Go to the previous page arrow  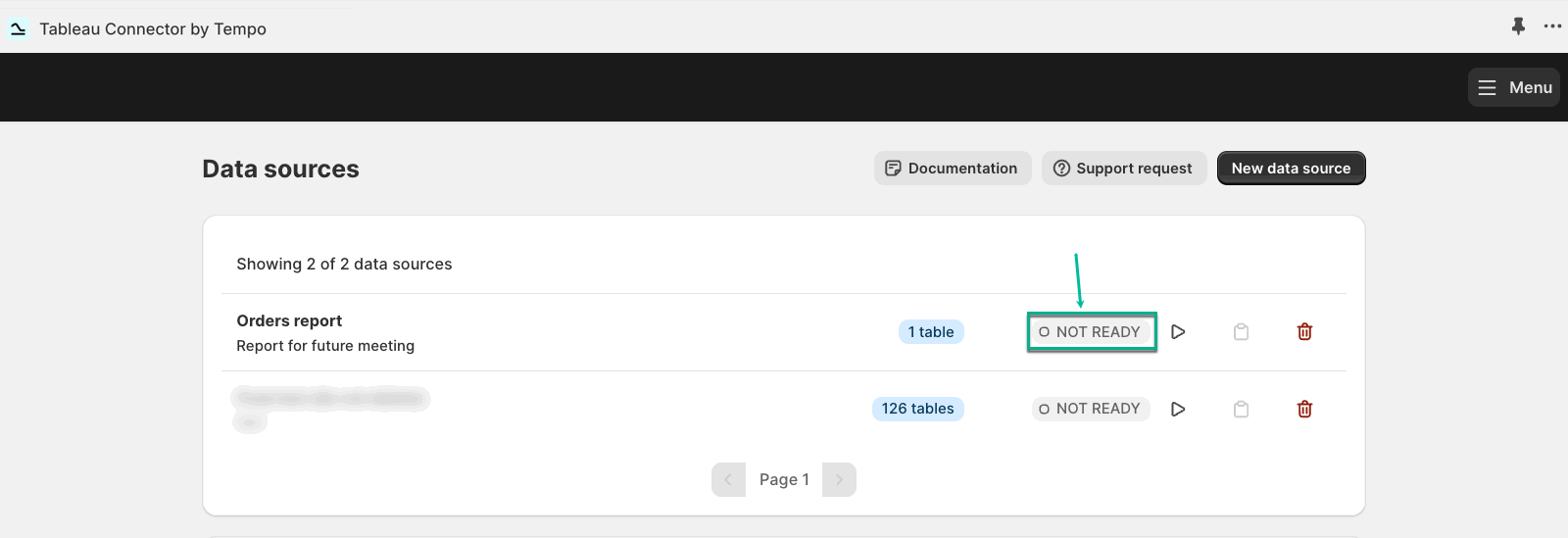coord(728,480)
